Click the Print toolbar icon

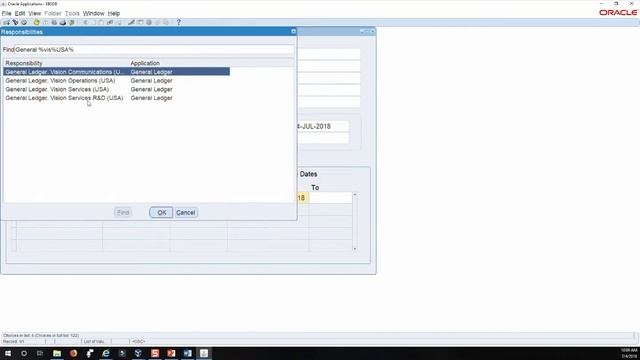pyautogui.click(x=63, y=22)
